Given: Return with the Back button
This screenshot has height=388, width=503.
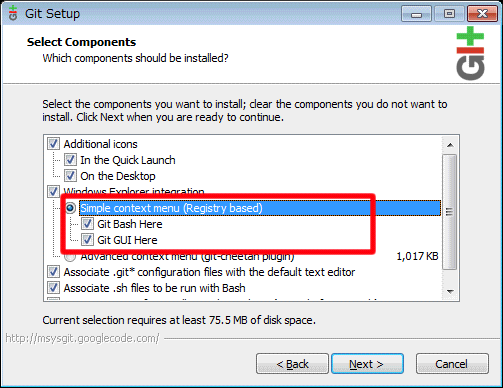Looking at the screenshot, I should (x=292, y=364).
